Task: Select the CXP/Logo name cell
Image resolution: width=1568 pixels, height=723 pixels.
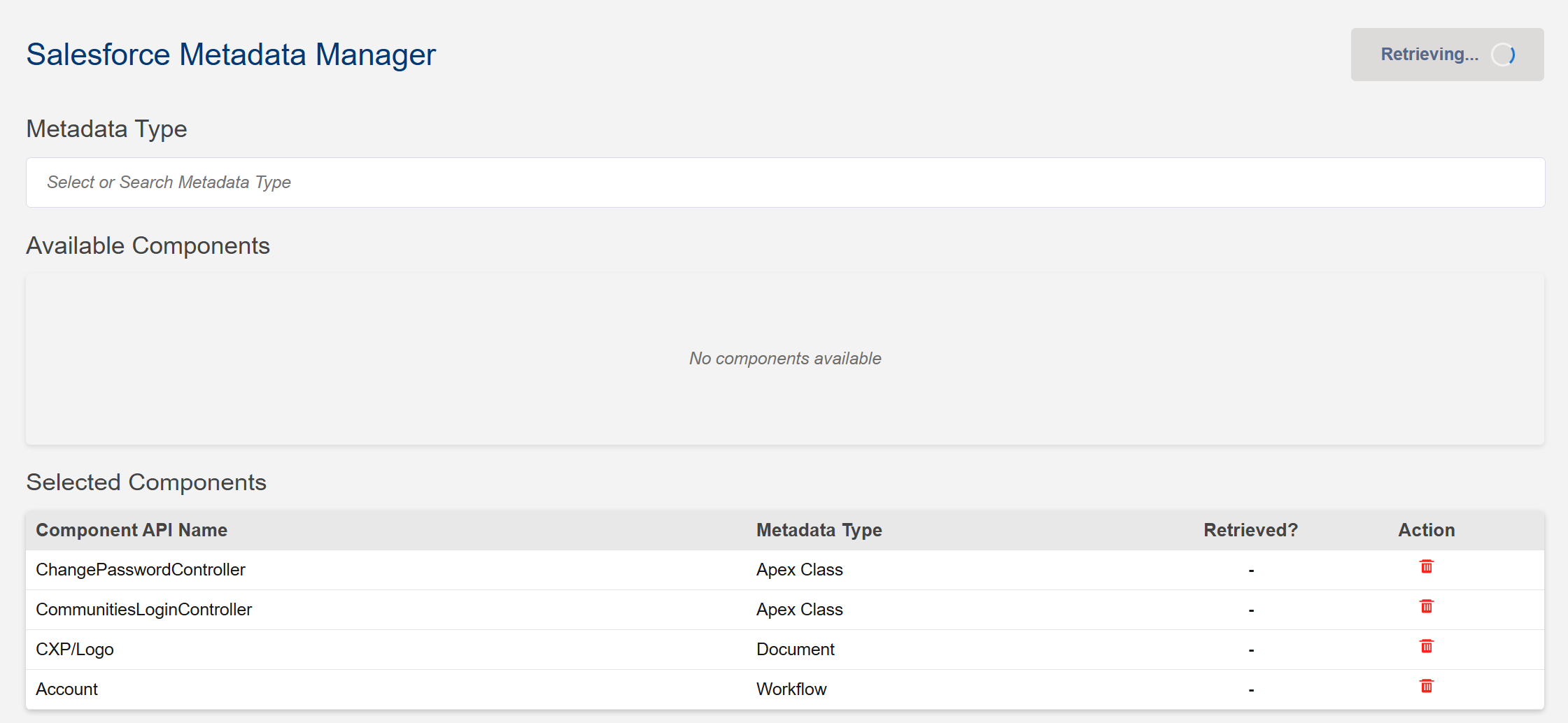Action: (x=75, y=650)
